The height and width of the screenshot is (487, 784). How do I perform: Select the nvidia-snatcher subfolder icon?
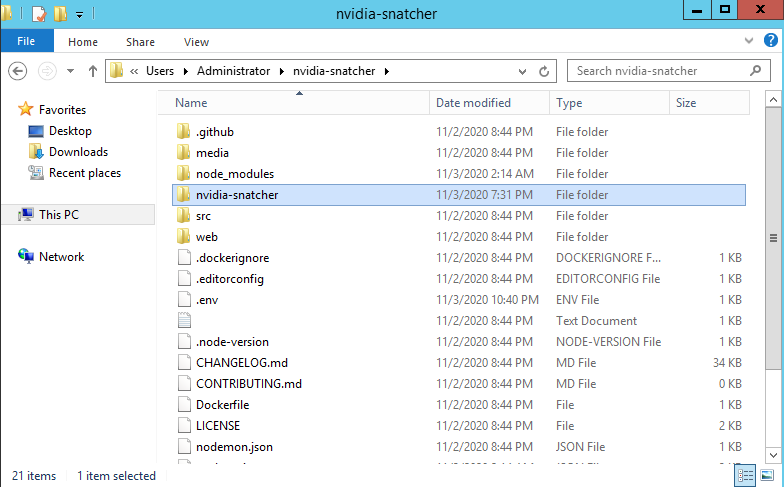pos(184,194)
